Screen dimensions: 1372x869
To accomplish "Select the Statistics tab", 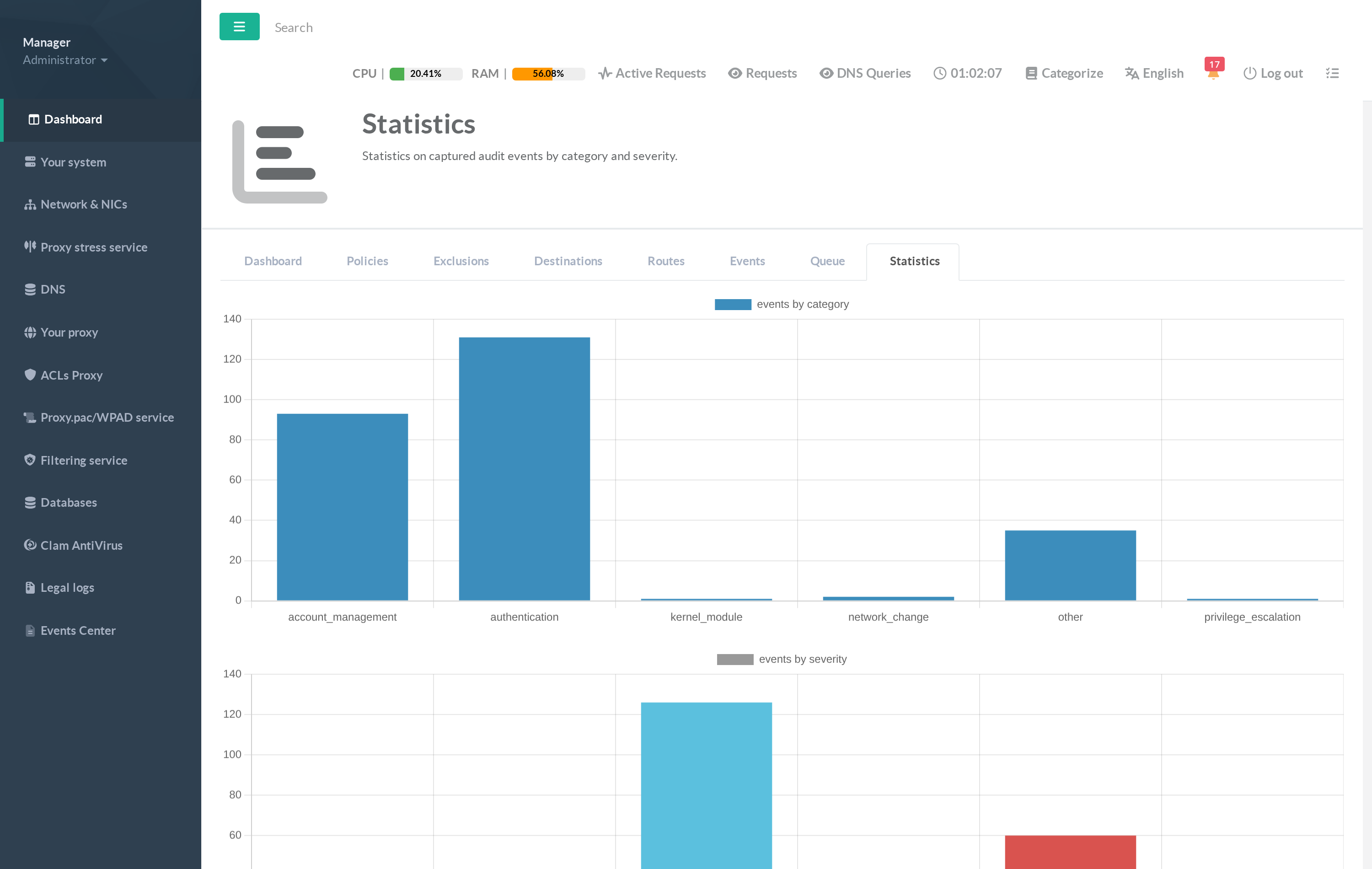I will tap(913, 262).
